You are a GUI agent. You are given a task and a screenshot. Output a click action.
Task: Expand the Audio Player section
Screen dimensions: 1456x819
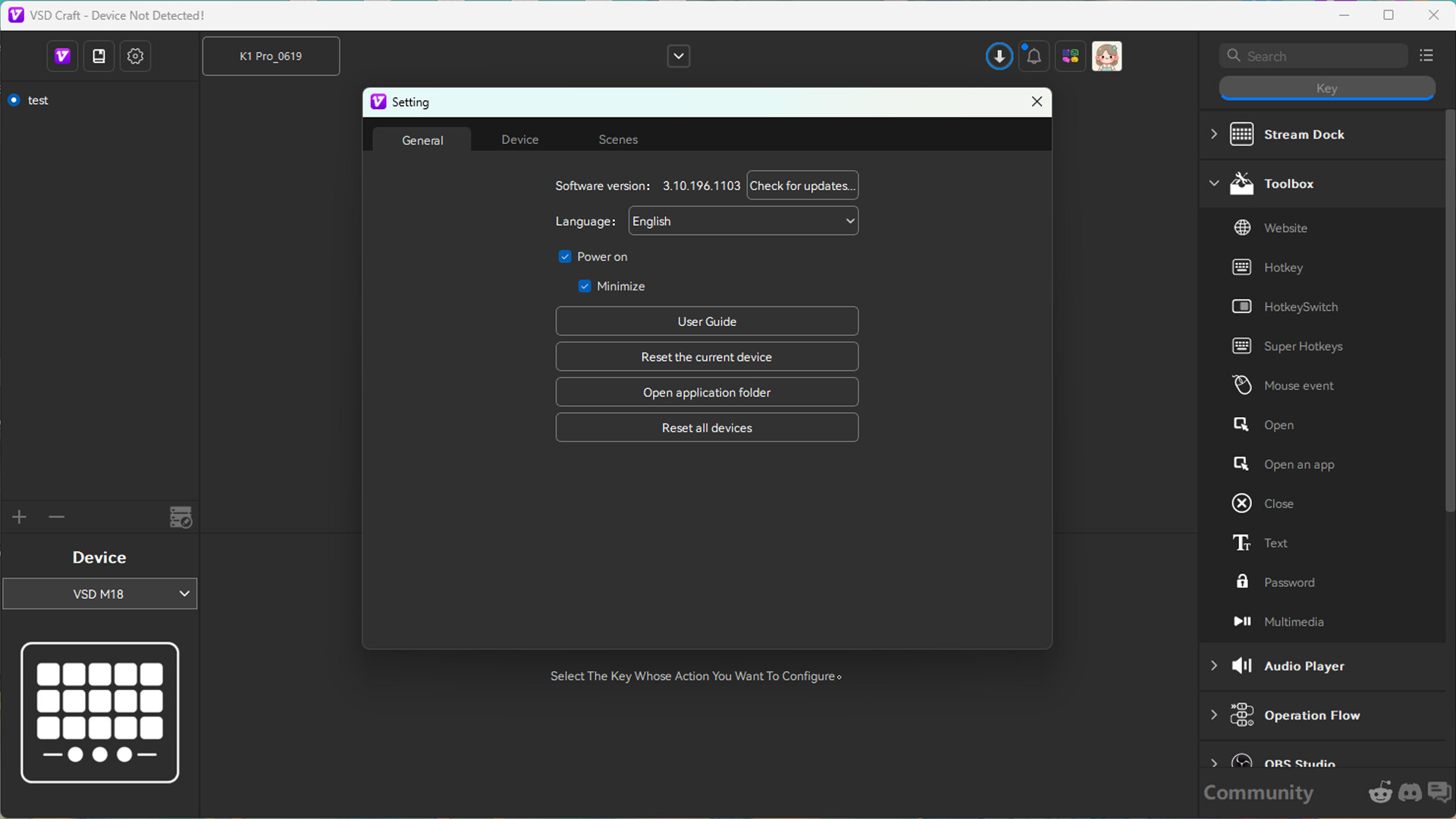point(1213,665)
